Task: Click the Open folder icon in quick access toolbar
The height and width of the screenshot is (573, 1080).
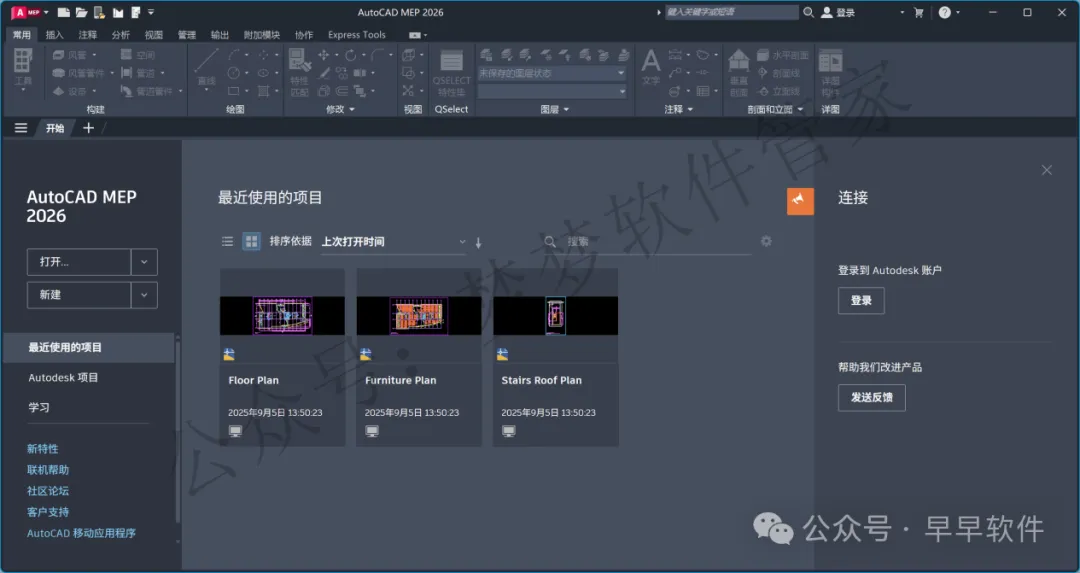Action: 81,12
